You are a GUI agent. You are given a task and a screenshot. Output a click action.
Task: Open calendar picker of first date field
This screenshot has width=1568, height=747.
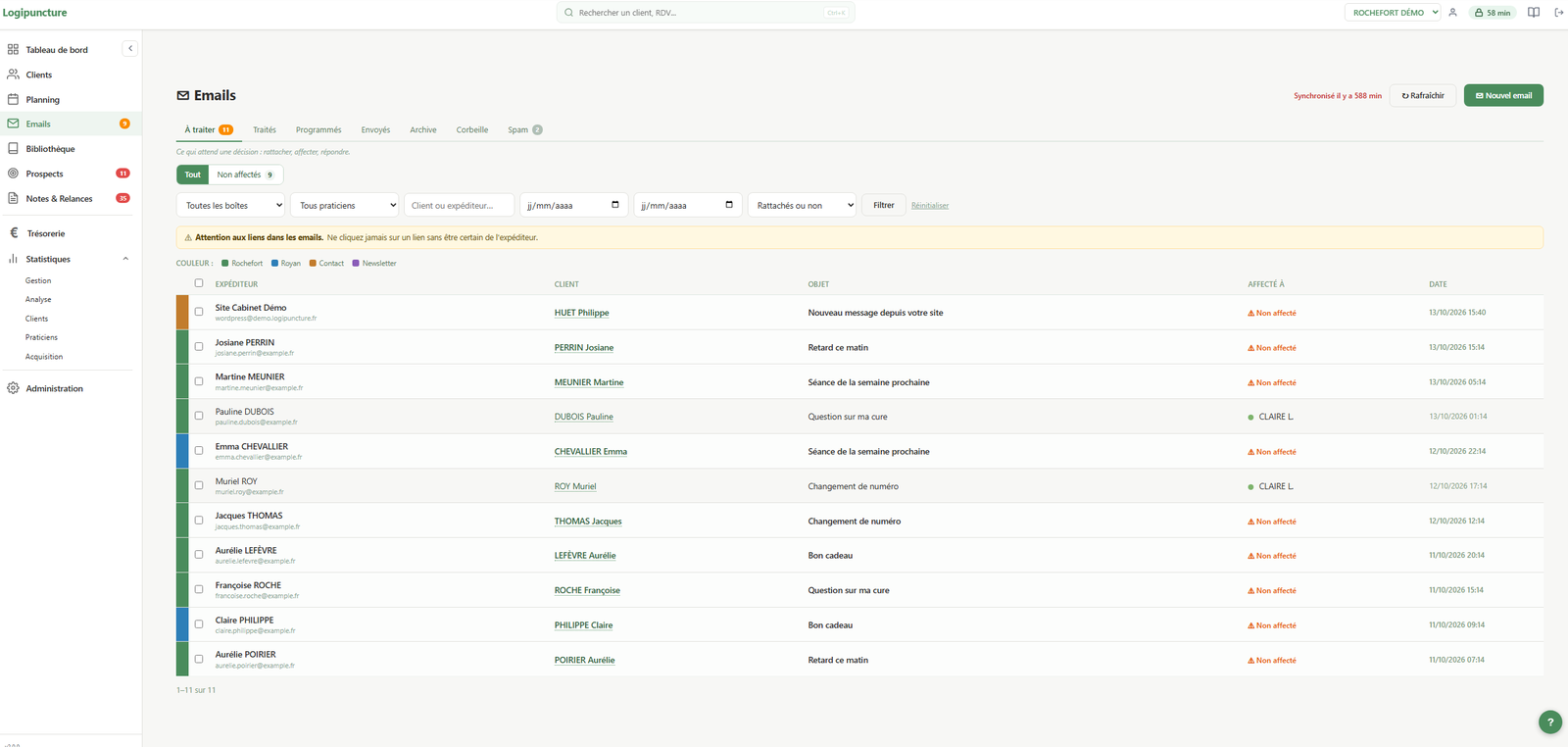(x=615, y=205)
